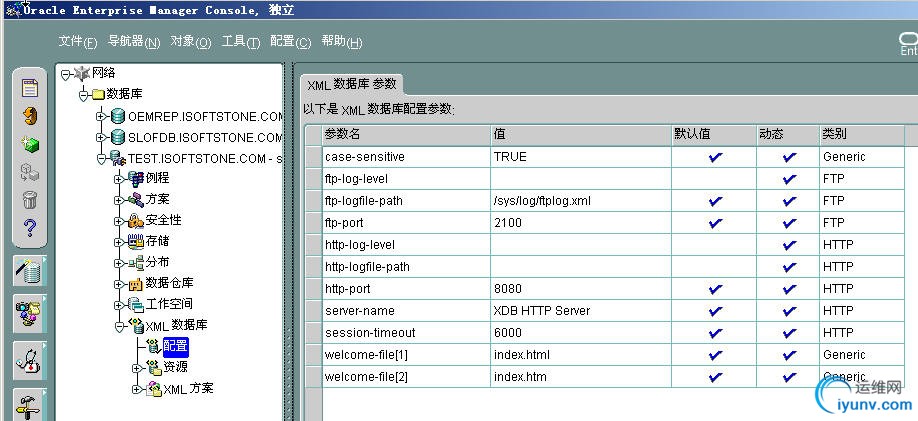The height and width of the screenshot is (421, 918).
Task: Click the XML Database node icon
Action: click(x=135, y=326)
